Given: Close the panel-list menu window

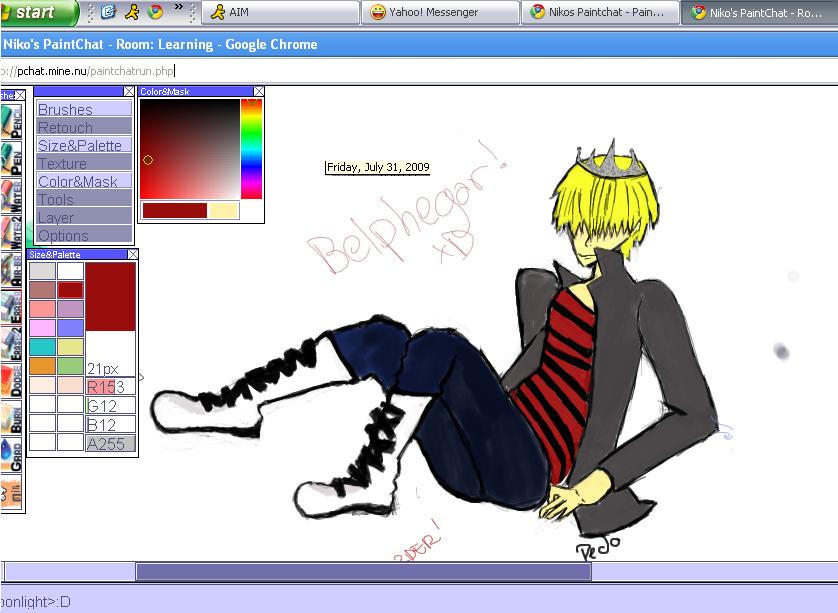Looking at the screenshot, I should click(x=129, y=91).
